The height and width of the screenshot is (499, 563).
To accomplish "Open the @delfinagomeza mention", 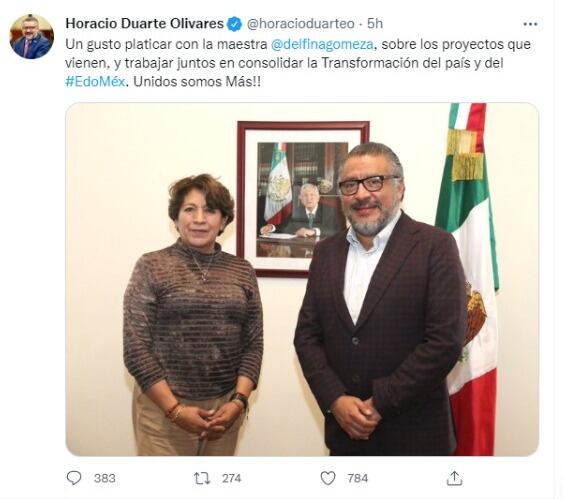I will (x=322, y=44).
